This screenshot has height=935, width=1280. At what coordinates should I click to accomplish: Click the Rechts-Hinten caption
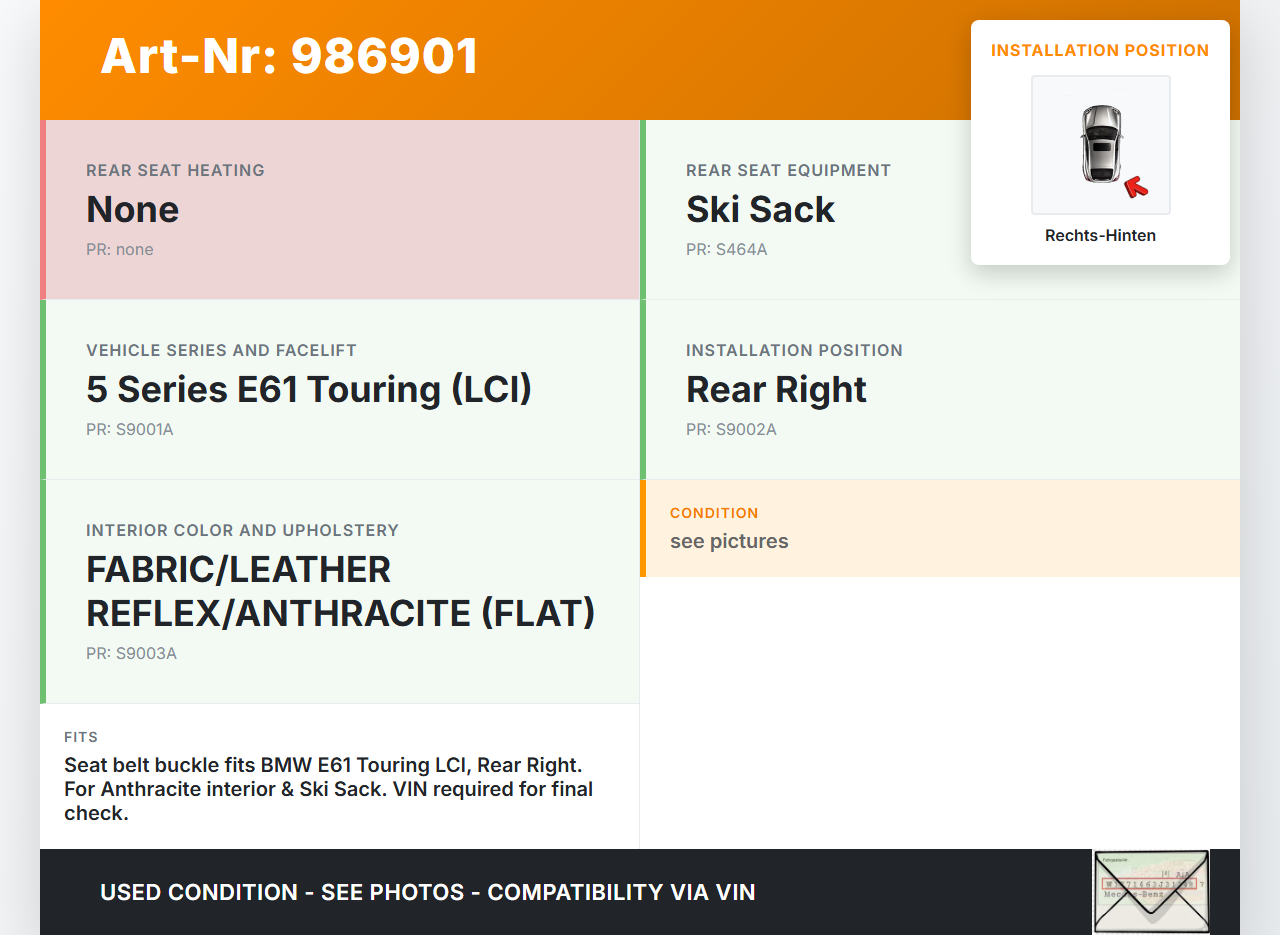coord(1100,236)
